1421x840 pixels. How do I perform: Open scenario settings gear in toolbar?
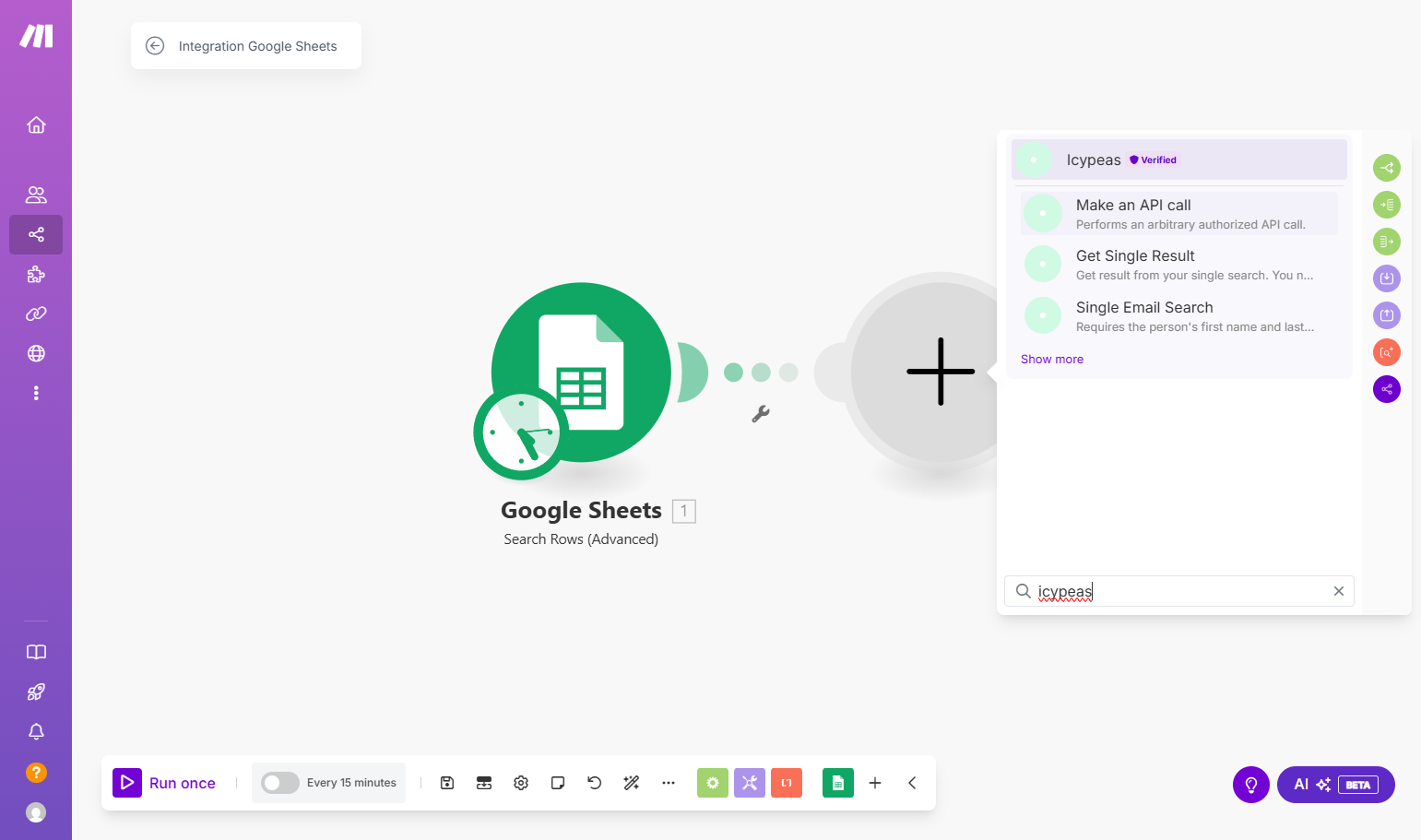click(521, 783)
